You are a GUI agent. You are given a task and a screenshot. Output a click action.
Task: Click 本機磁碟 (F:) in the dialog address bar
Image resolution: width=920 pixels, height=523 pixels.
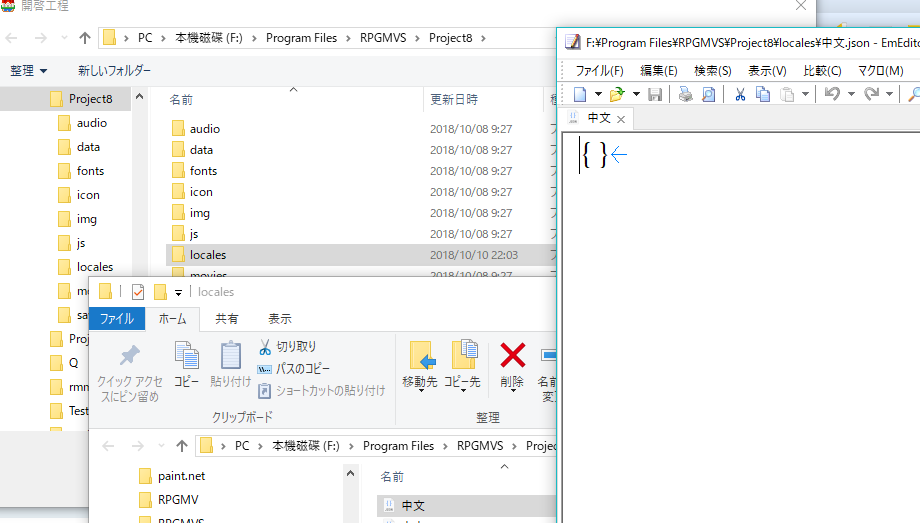pyautogui.click(x=209, y=38)
